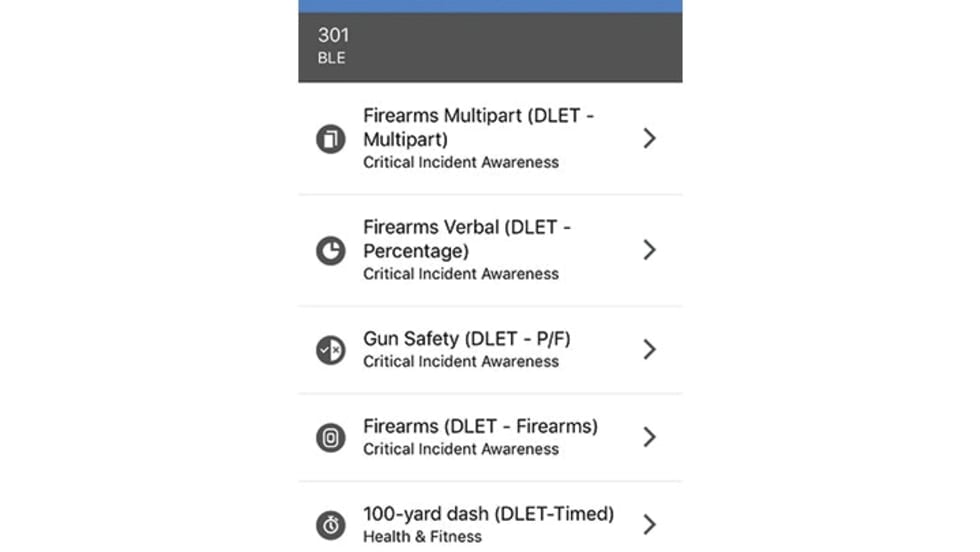This screenshot has height=552, width=980.
Task: Click Critical Incident Awareness under Firearms Multipart
Action: pyautogui.click(x=461, y=162)
